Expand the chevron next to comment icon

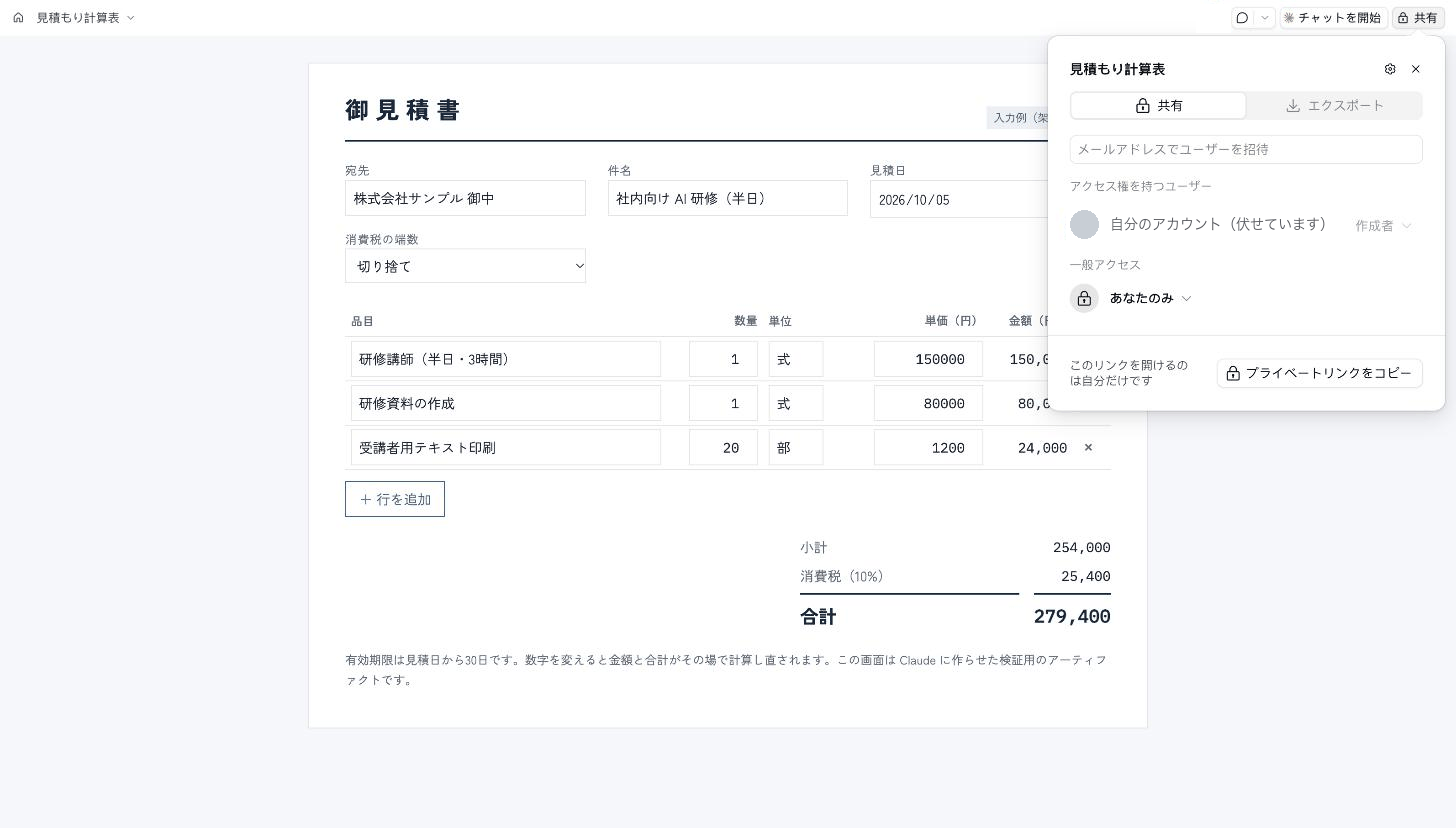(1265, 18)
